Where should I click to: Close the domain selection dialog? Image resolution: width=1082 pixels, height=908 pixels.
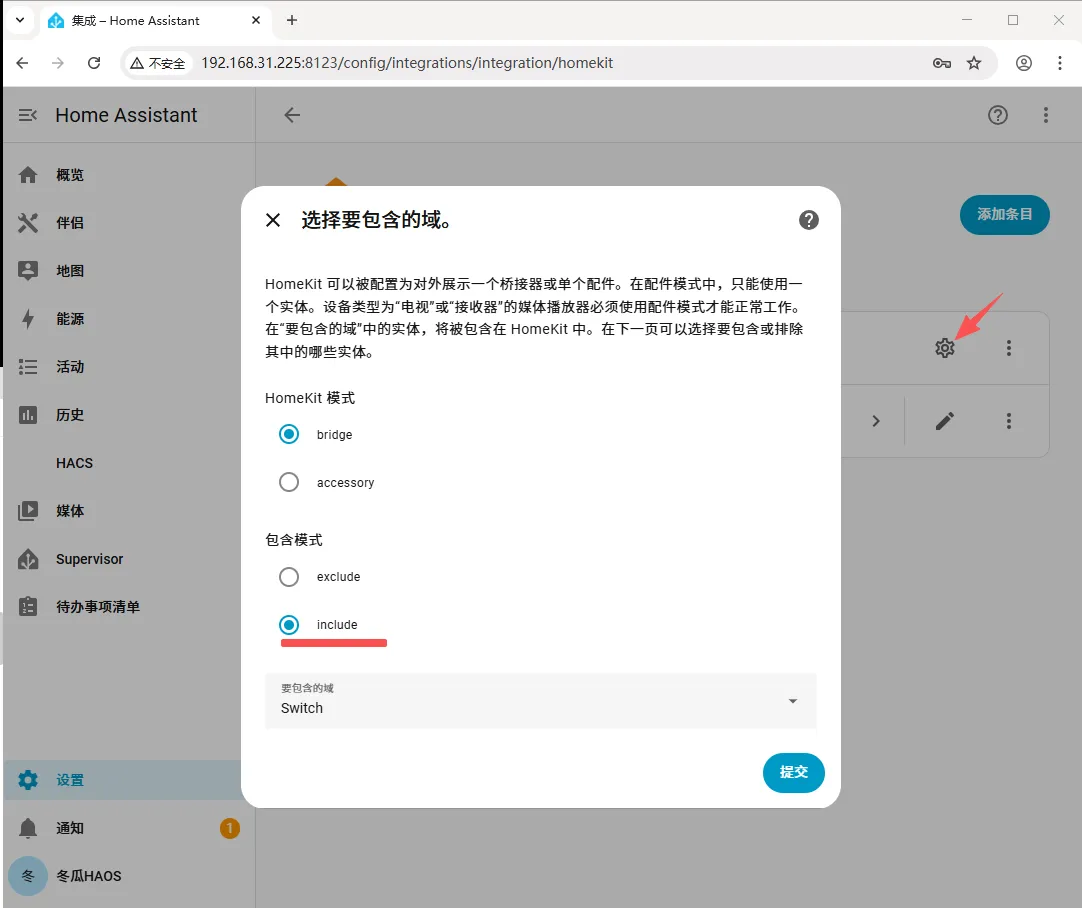pos(273,220)
